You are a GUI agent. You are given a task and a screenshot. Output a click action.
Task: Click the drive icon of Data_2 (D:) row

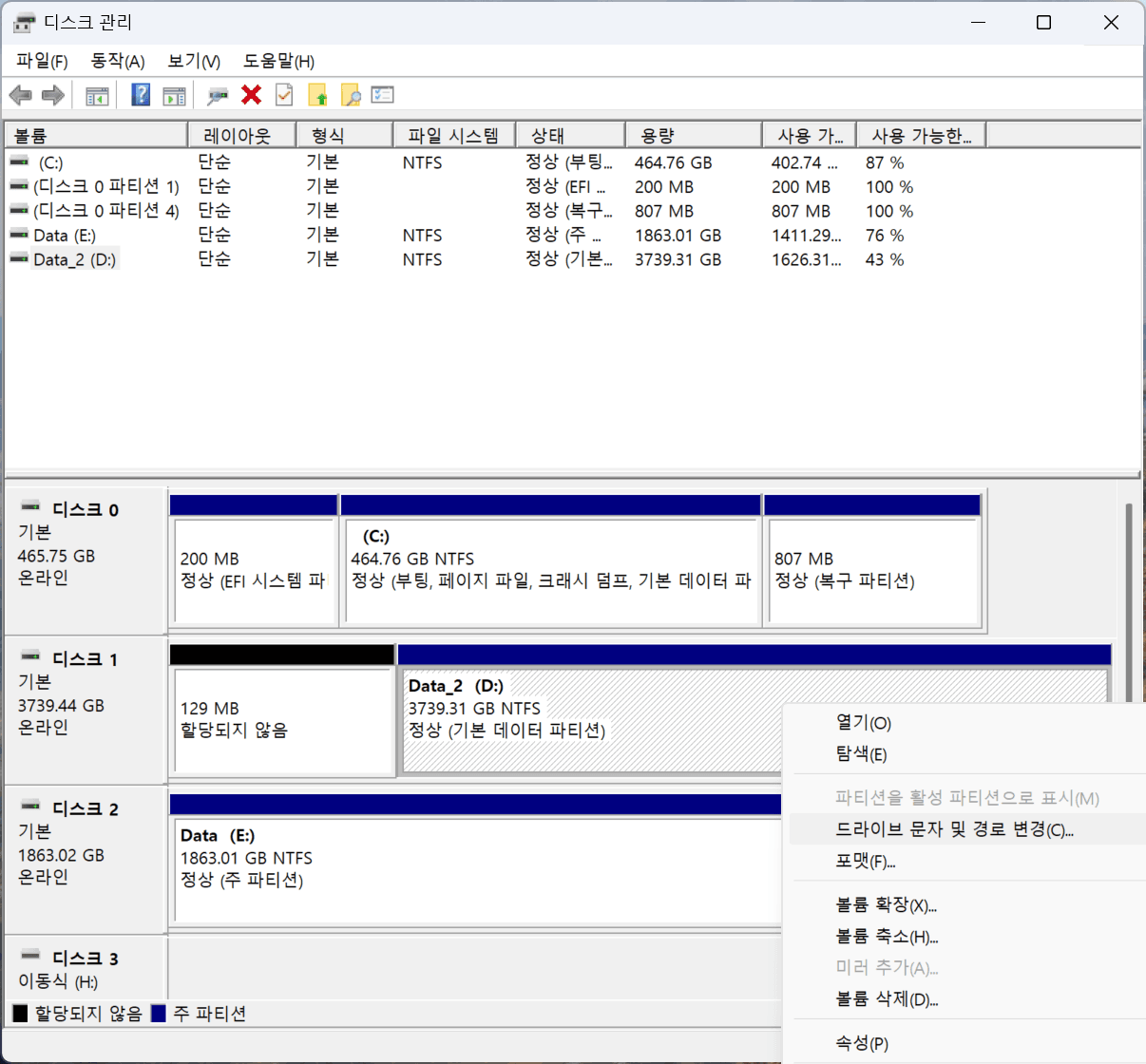[x=19, y=258]
